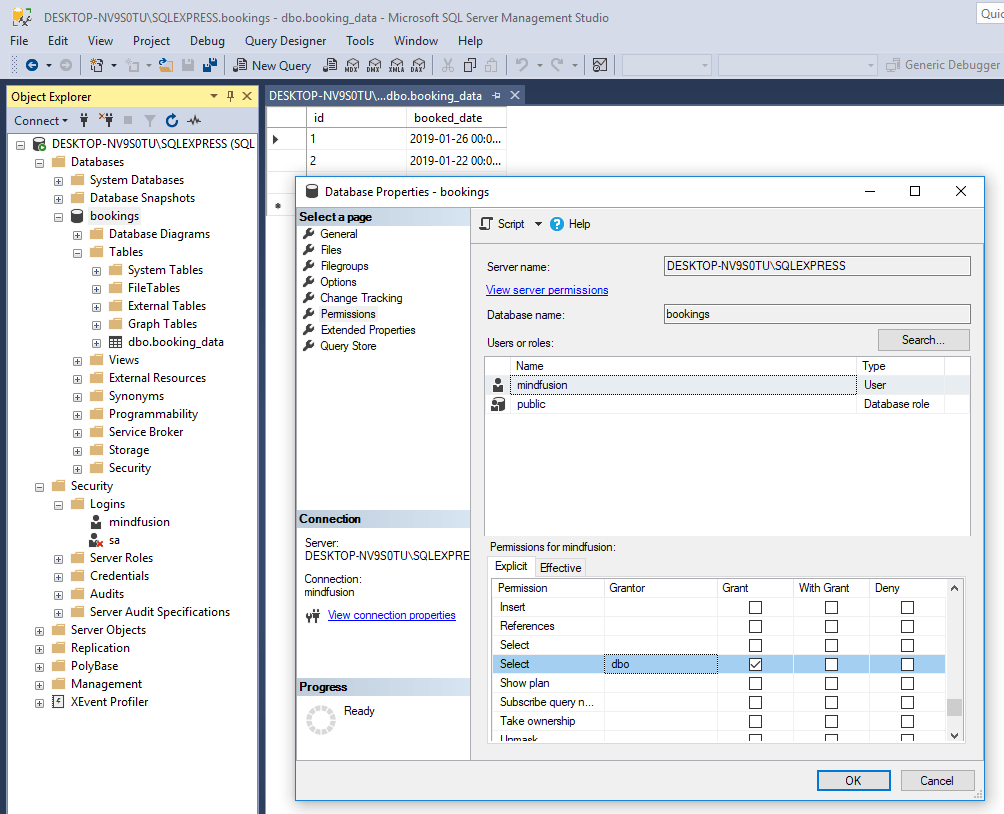Viewport: 1004px width, 814px height.
Task: Click the New XMLA Query icon
Action: (x=395, y=65)
